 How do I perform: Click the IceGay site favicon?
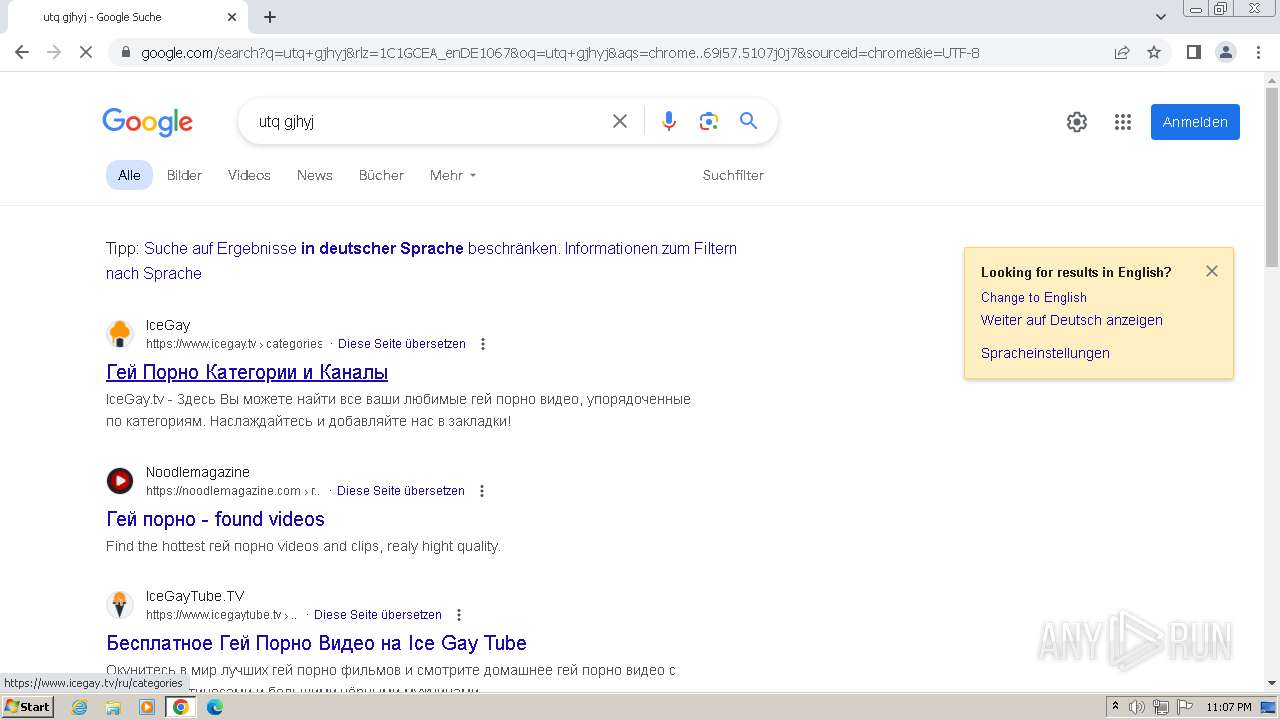120,334
